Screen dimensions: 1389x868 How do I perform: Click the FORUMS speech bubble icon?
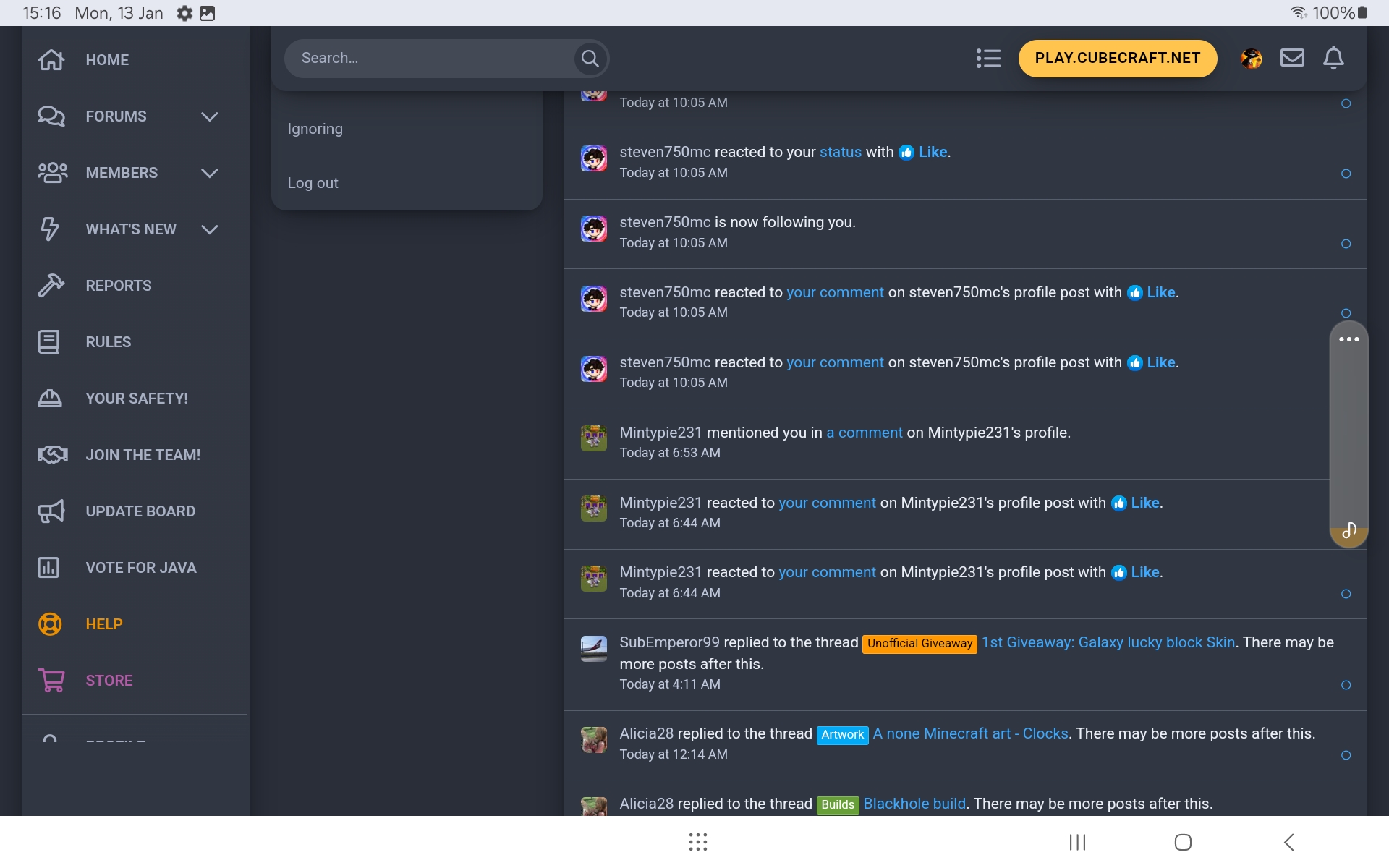click(51, 116)
